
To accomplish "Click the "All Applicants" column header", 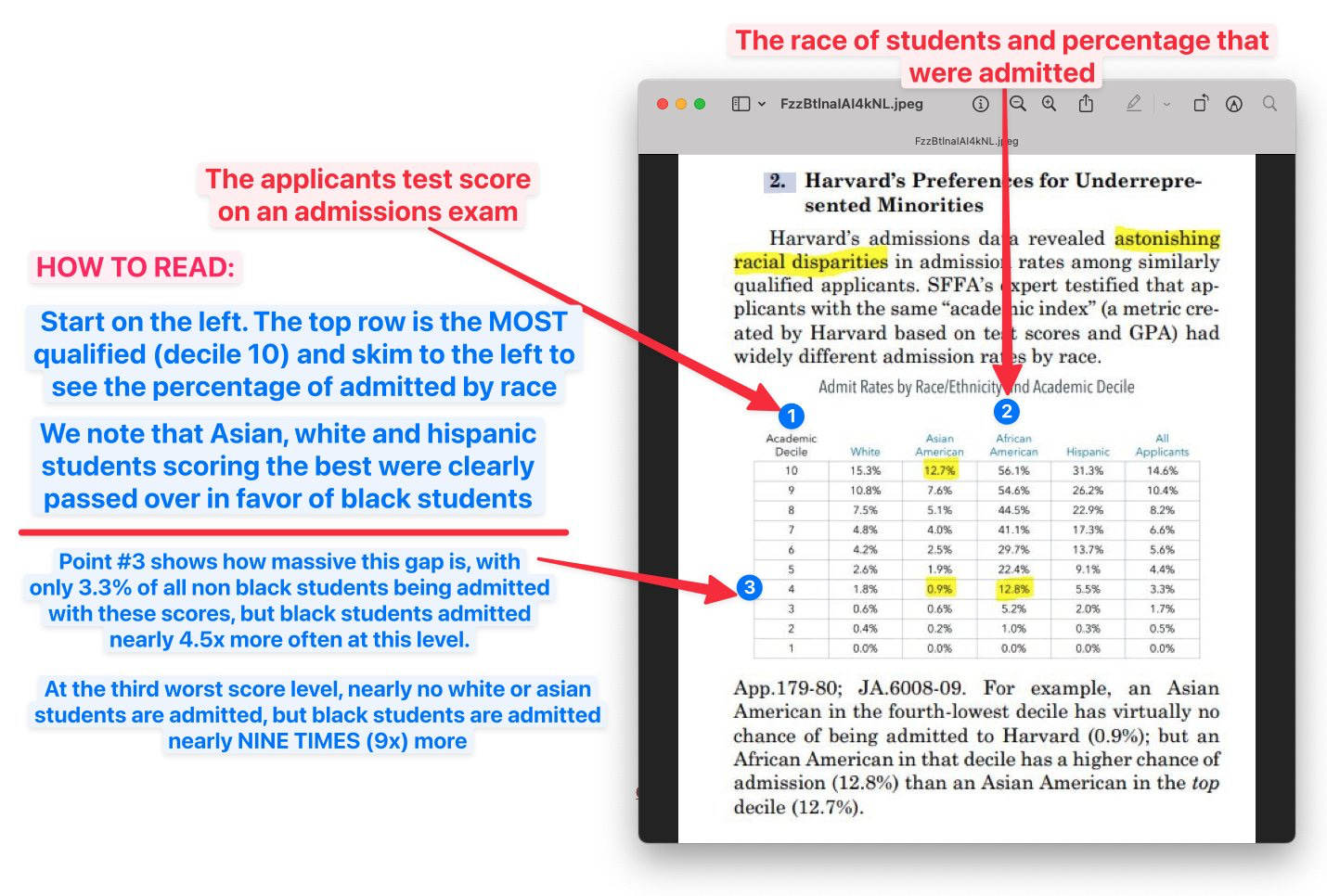I will (1162, 445).
